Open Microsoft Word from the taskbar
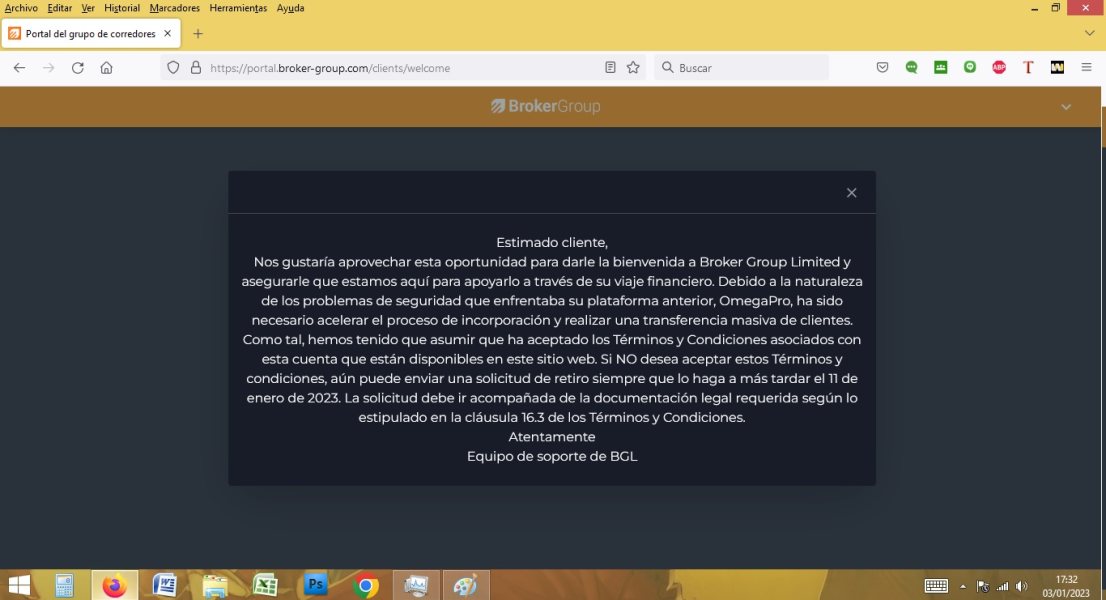 click(164, 585)
